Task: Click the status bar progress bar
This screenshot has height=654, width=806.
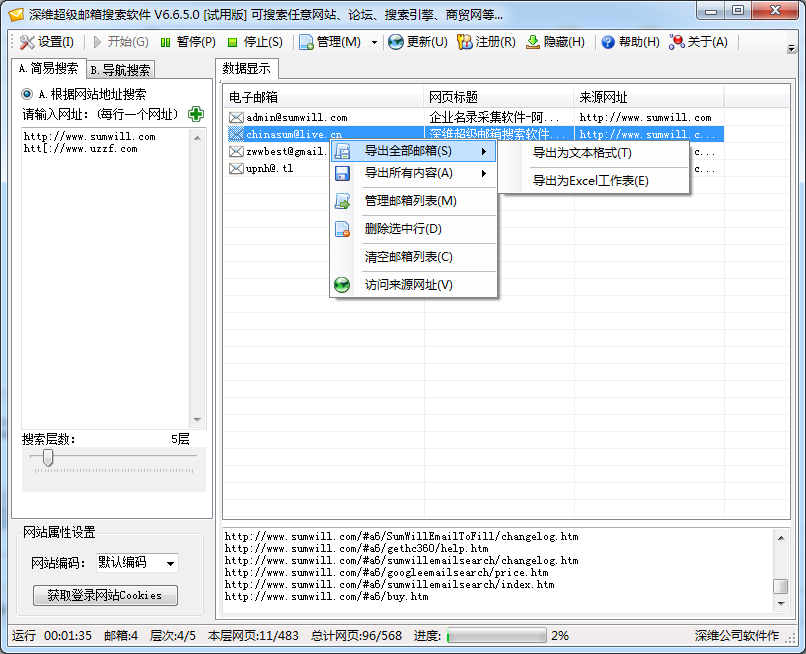Action: (x=497, y=635)
